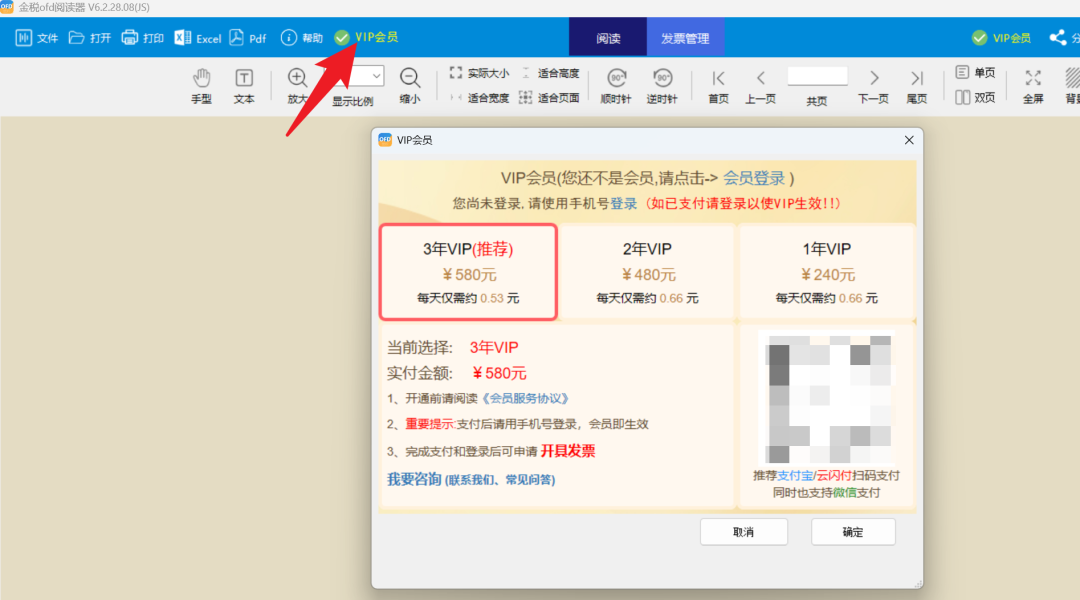This screenshot has width=1080, height=600.
Task: Enable 单页 single-page view mode
Action: [975, 72]
